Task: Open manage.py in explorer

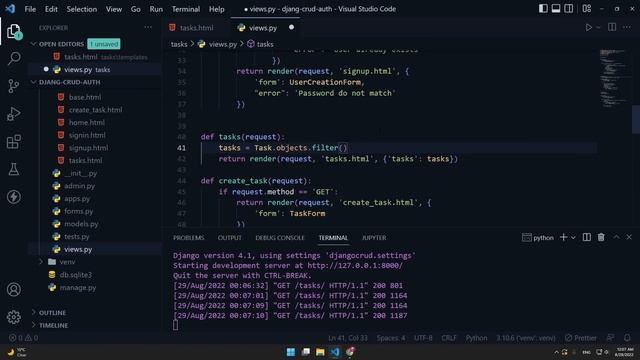Action: 78,287
